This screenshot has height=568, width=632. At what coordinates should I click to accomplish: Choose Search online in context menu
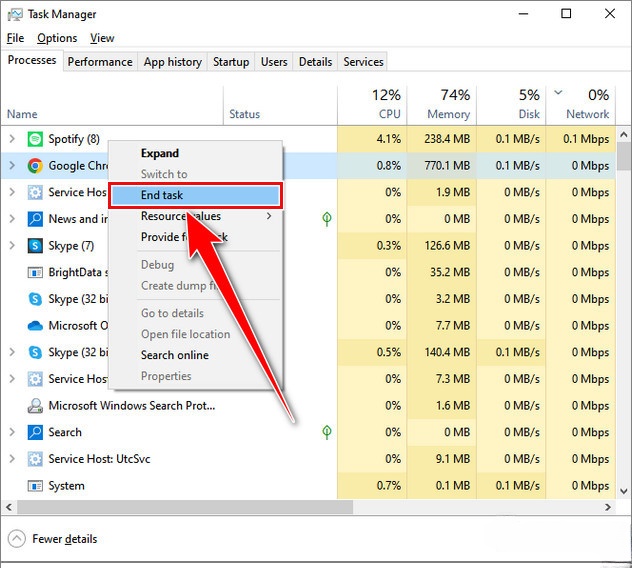click(x=195, y=355)
